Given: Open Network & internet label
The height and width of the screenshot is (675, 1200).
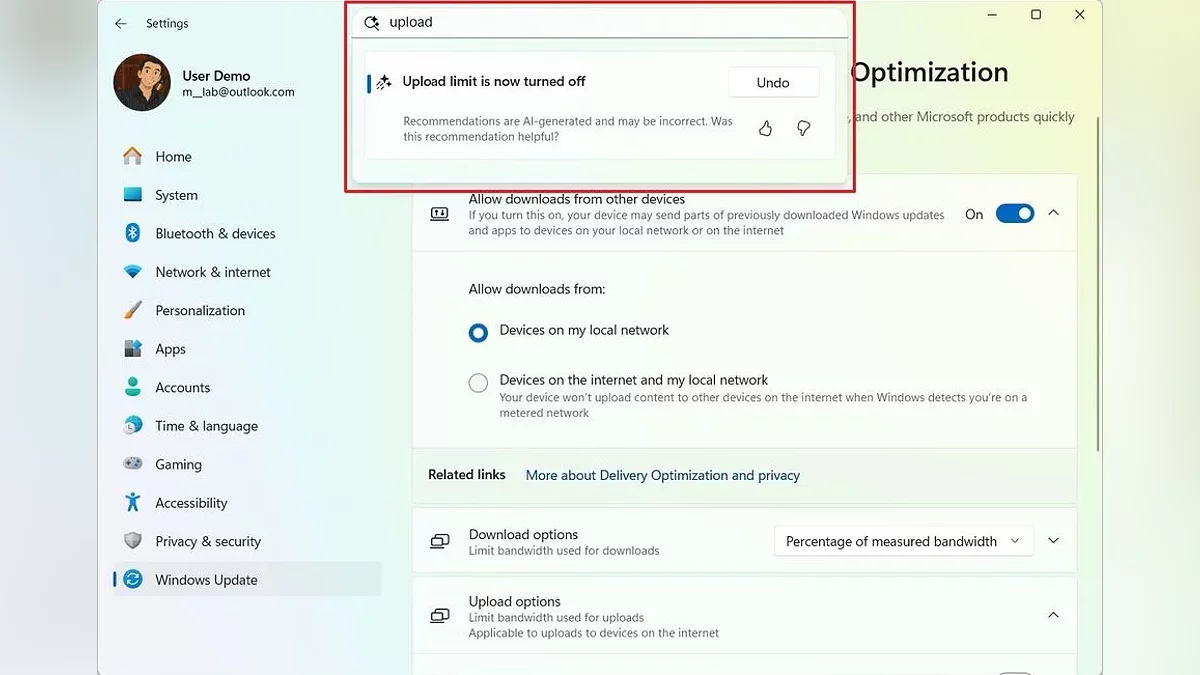Looking at the screenshot, I should click(213, 272).
